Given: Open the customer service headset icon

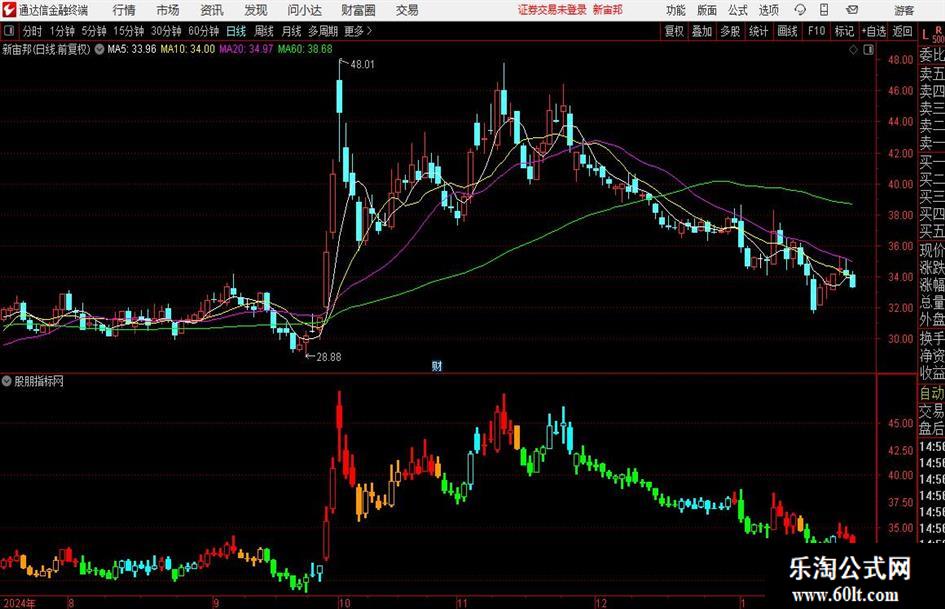Looking at the screenshot, I should 800,10.
